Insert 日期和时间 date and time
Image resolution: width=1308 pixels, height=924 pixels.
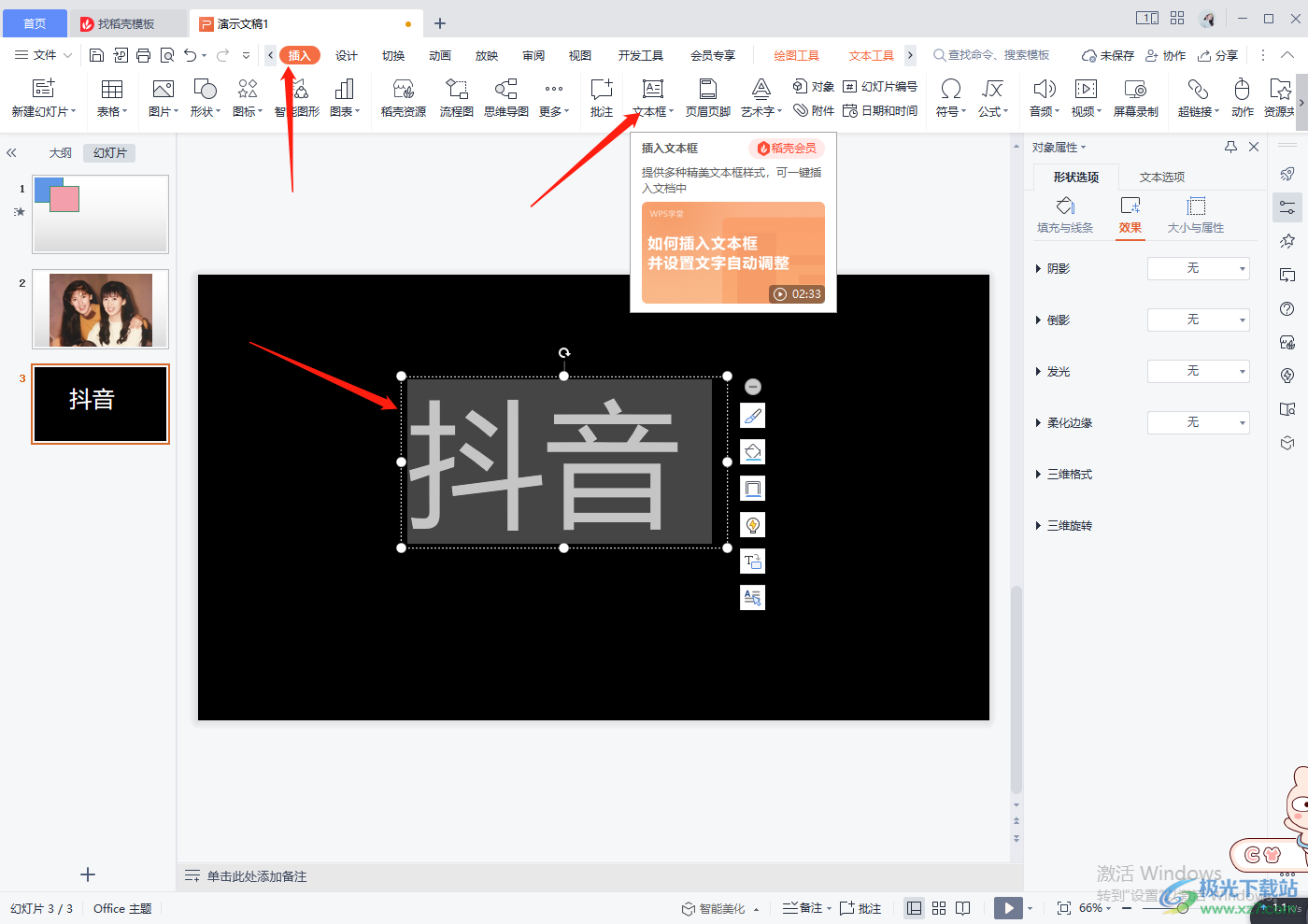880,110
